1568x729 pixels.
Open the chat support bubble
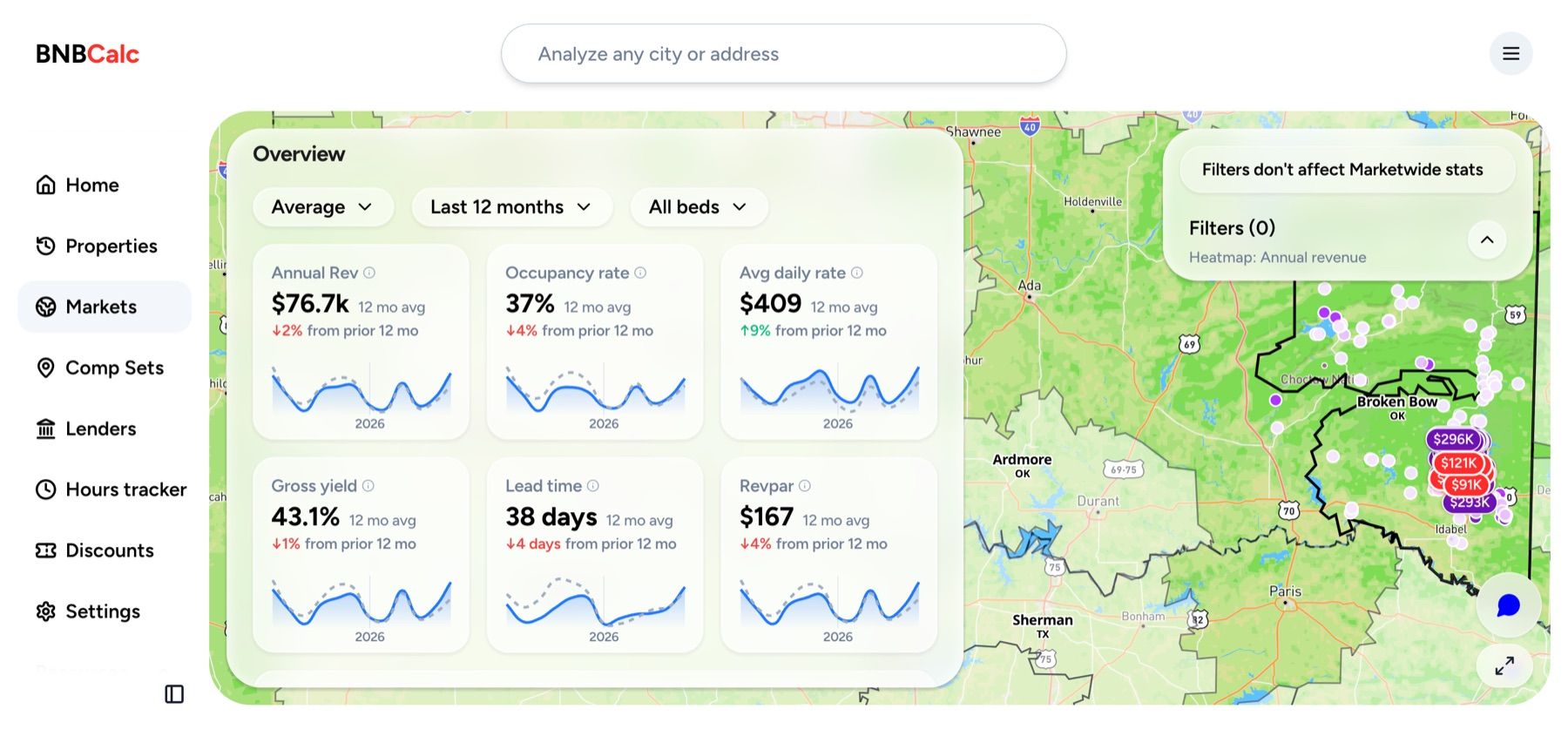point(1508,605)
